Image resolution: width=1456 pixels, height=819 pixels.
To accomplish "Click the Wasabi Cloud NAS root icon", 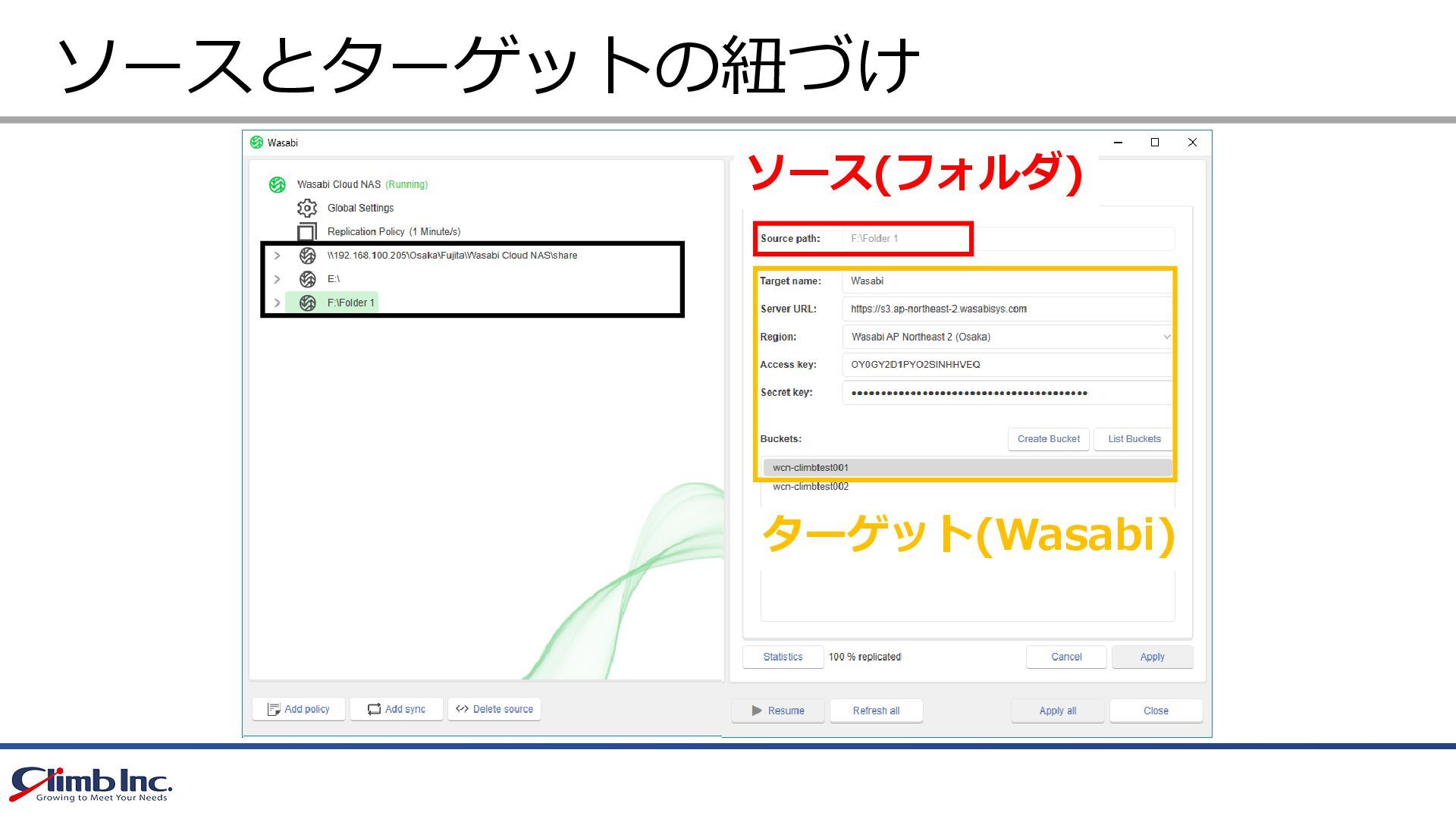I will tap(278, 184).
